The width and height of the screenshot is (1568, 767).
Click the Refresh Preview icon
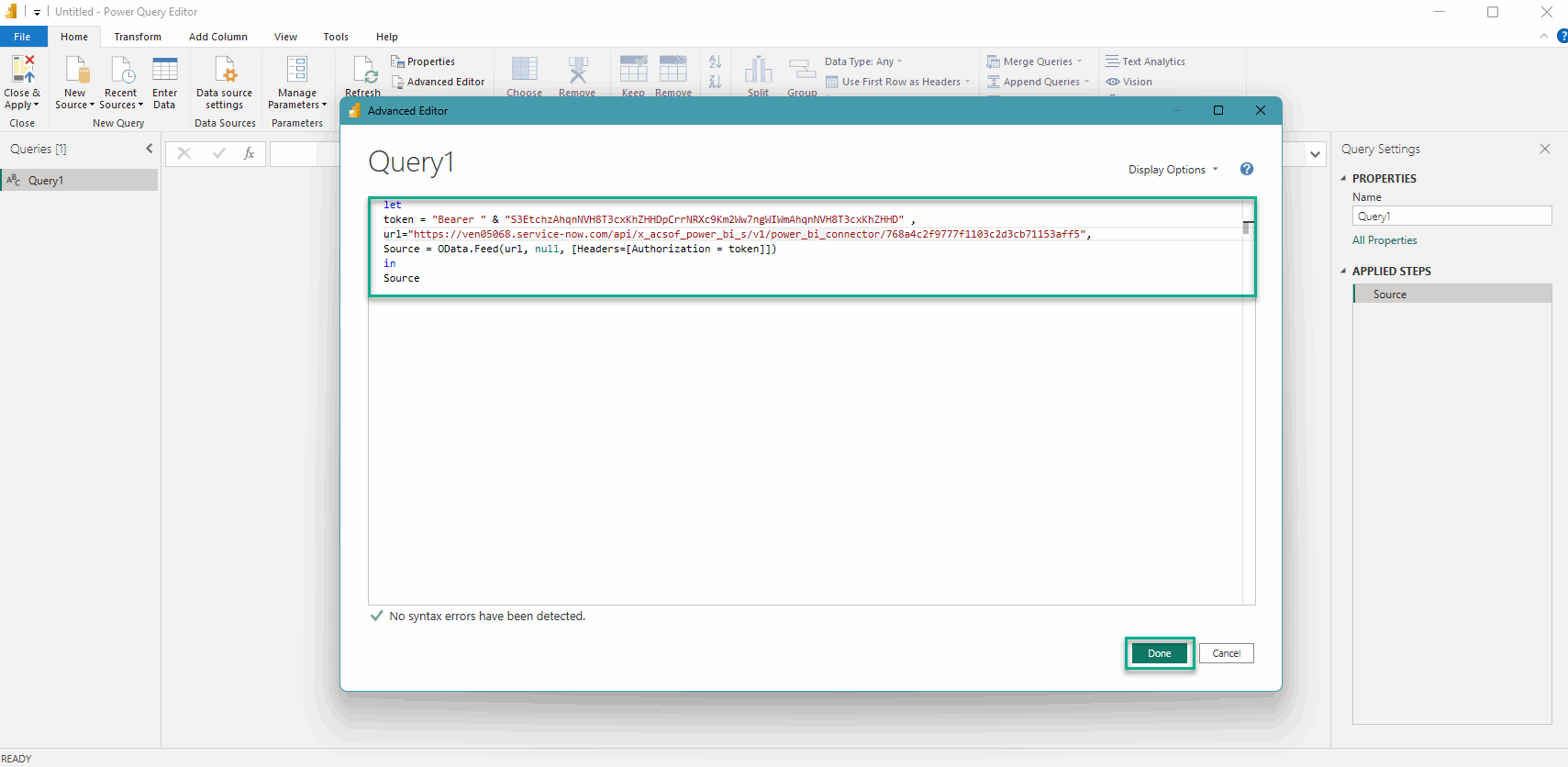tap(365, 71)
